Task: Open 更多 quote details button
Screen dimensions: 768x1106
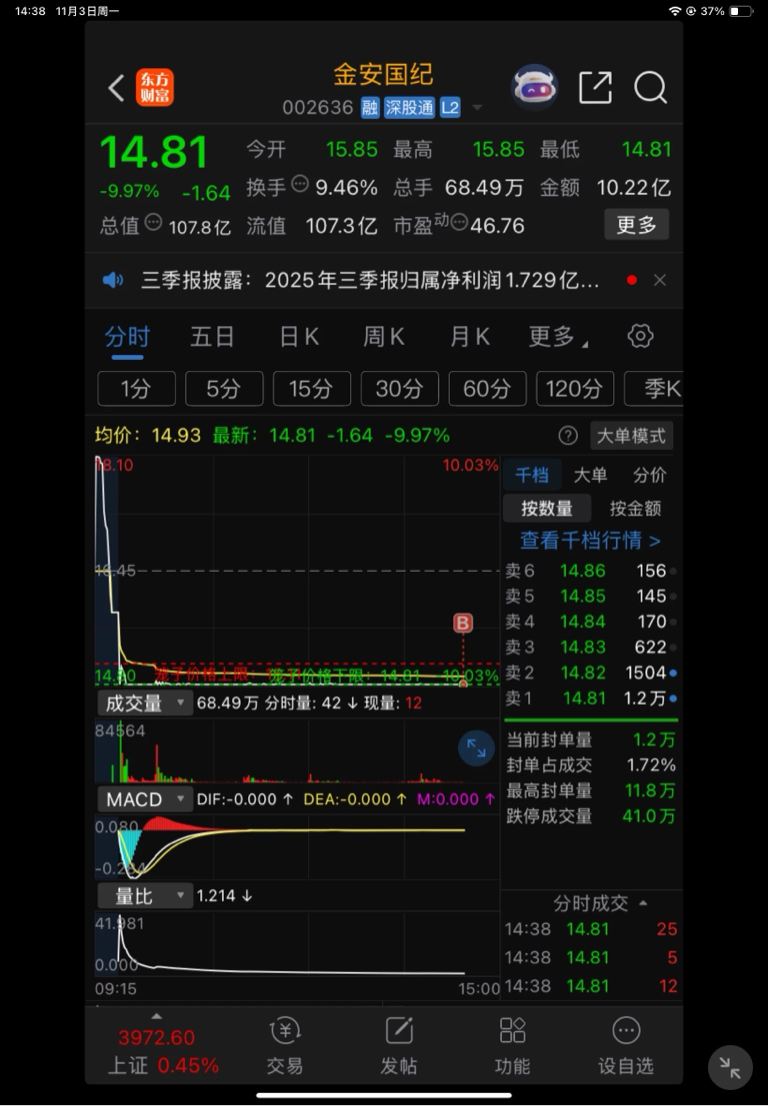Action: 636,224
